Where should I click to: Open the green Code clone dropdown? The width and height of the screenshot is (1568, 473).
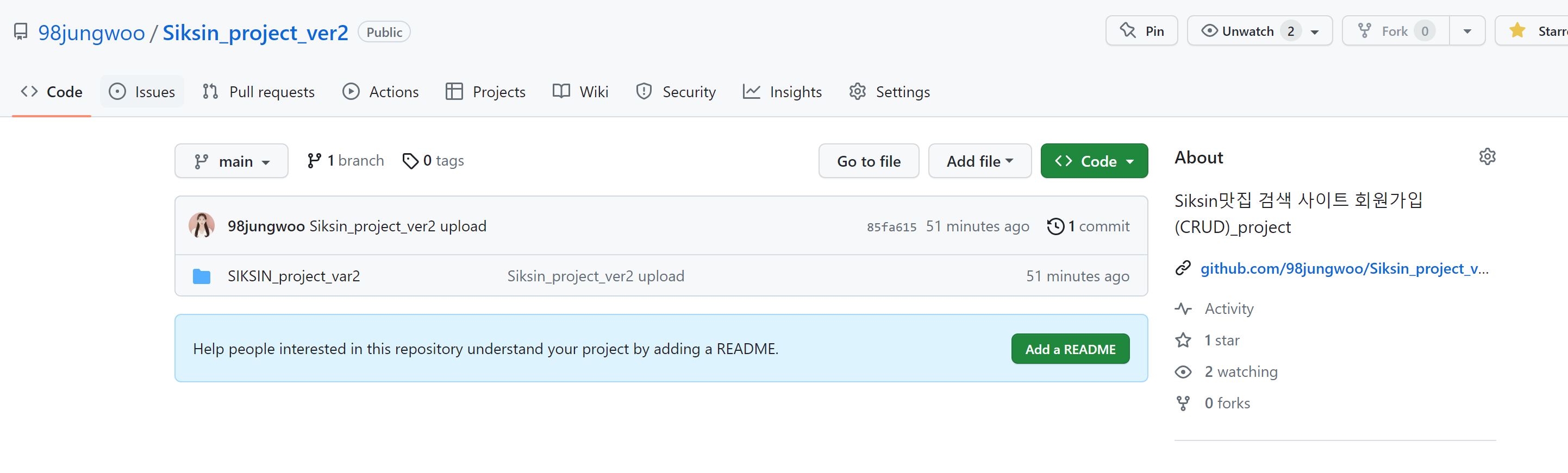[x=1094, y=161]
